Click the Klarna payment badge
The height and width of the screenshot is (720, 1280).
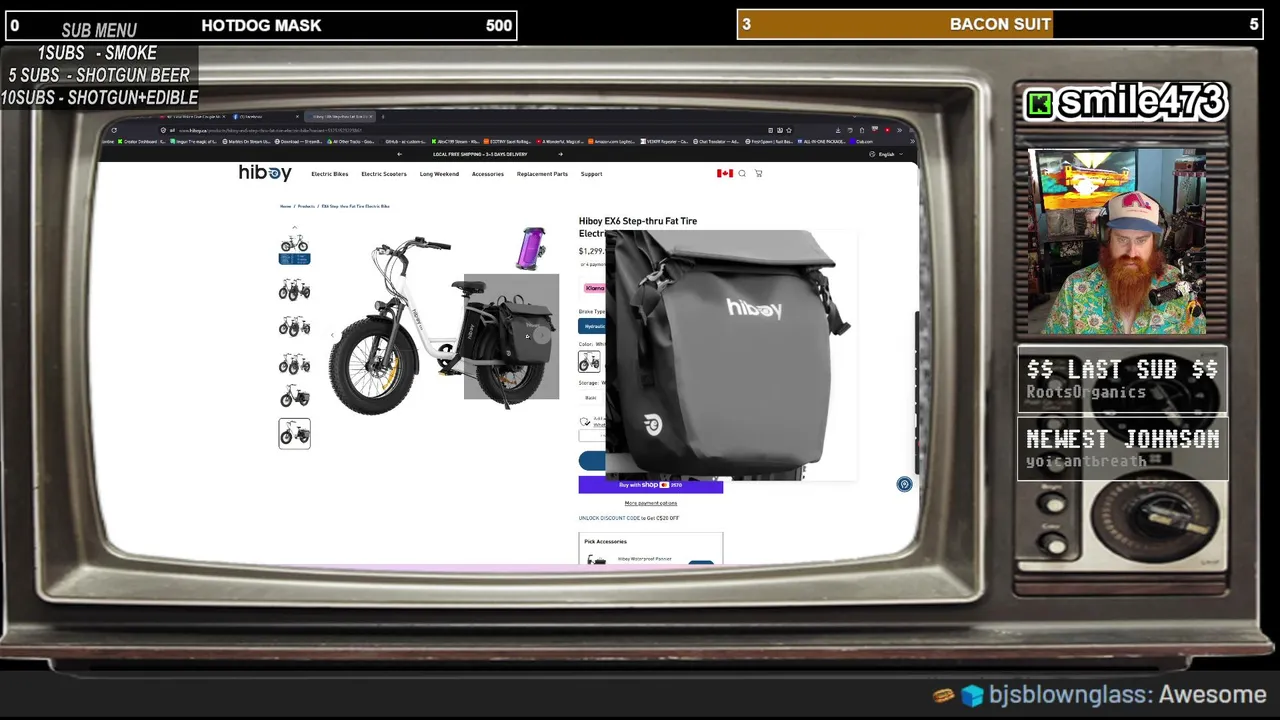click(594, 288)
